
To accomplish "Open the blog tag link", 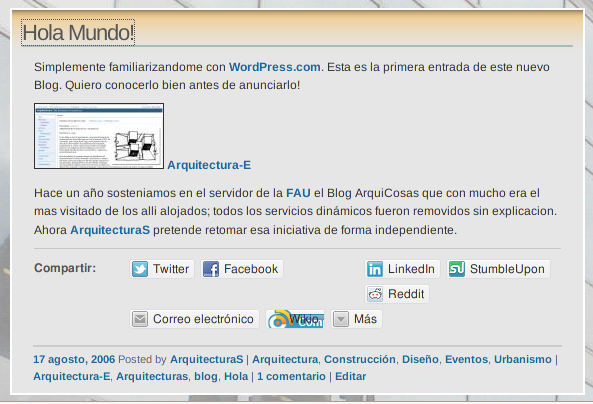I will (206, 376).
